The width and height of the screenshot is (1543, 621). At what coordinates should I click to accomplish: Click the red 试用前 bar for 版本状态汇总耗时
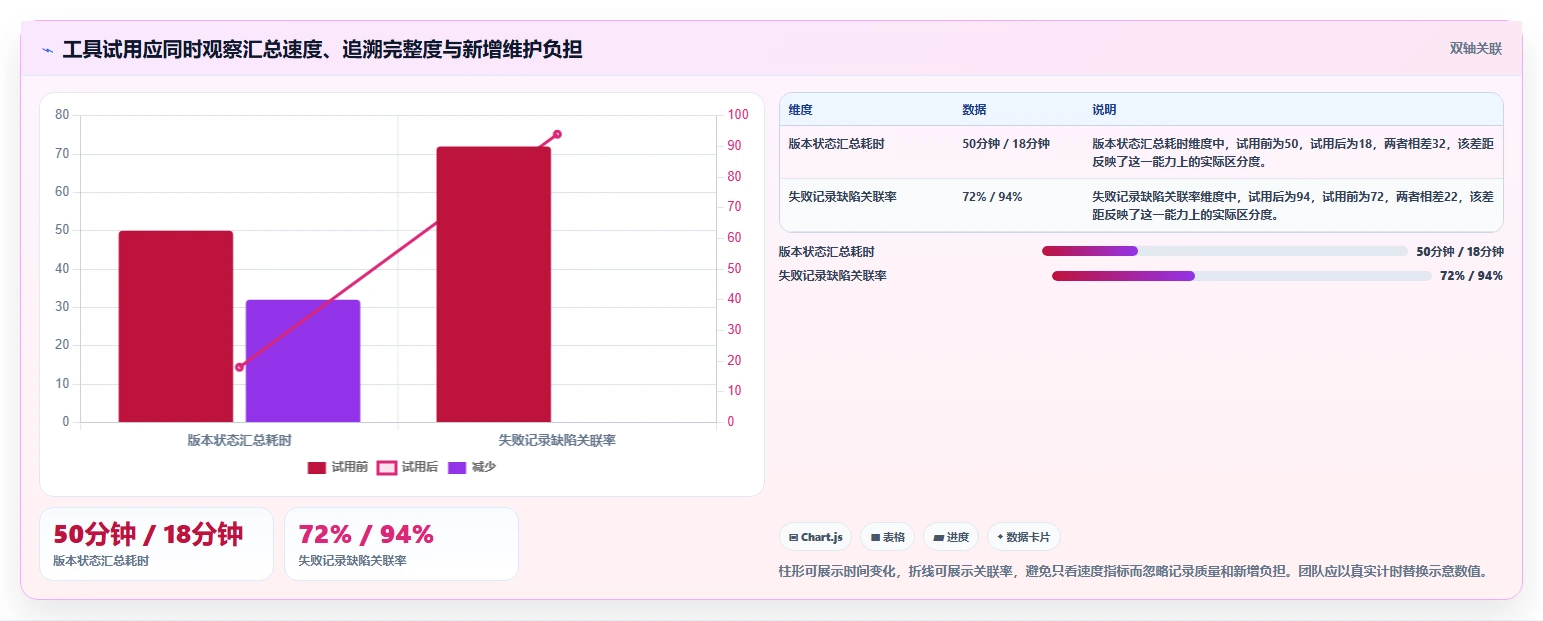176,326
